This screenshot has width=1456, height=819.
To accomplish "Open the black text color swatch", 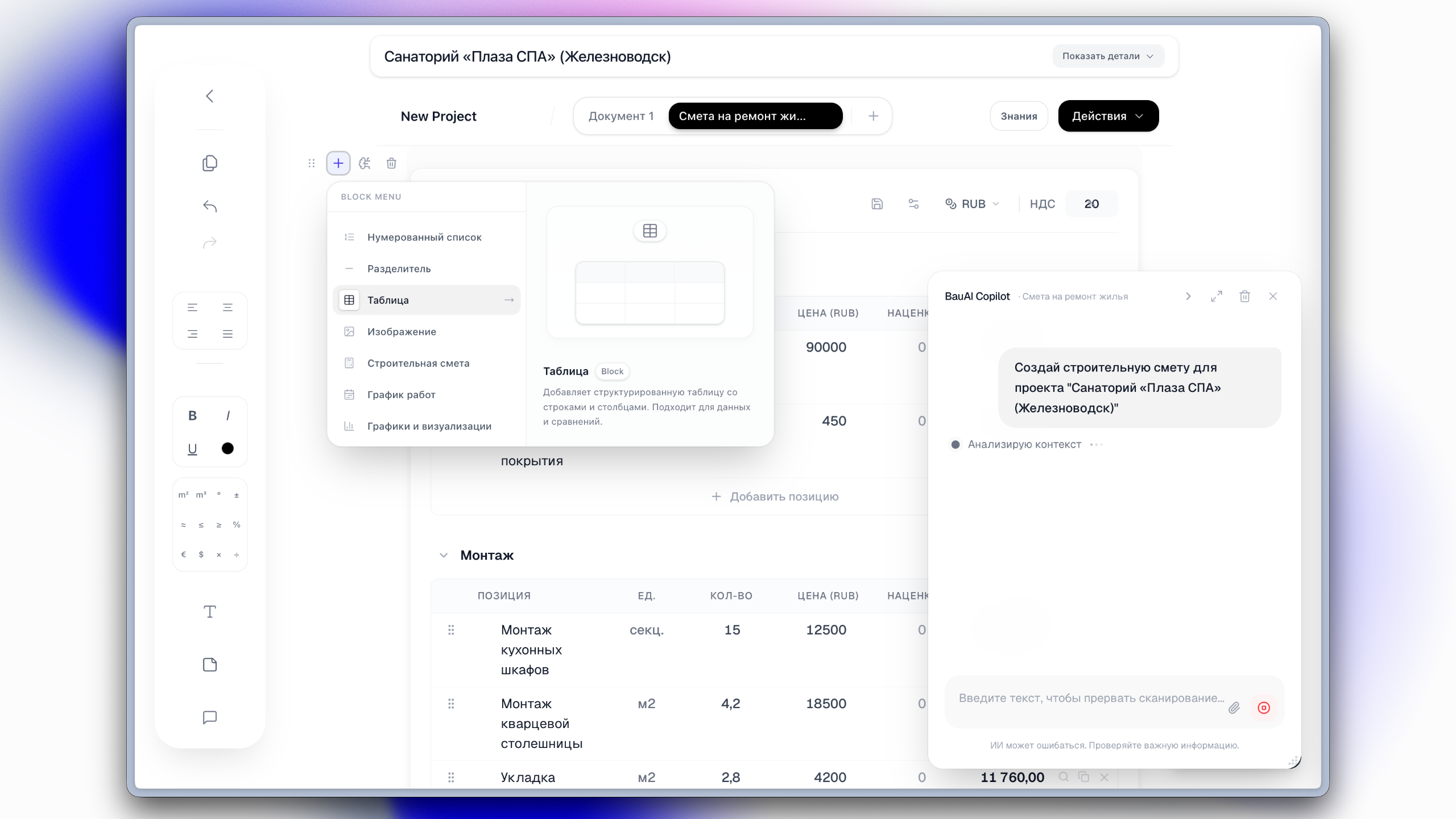I will pyautogui.click(x=227, y=449).
